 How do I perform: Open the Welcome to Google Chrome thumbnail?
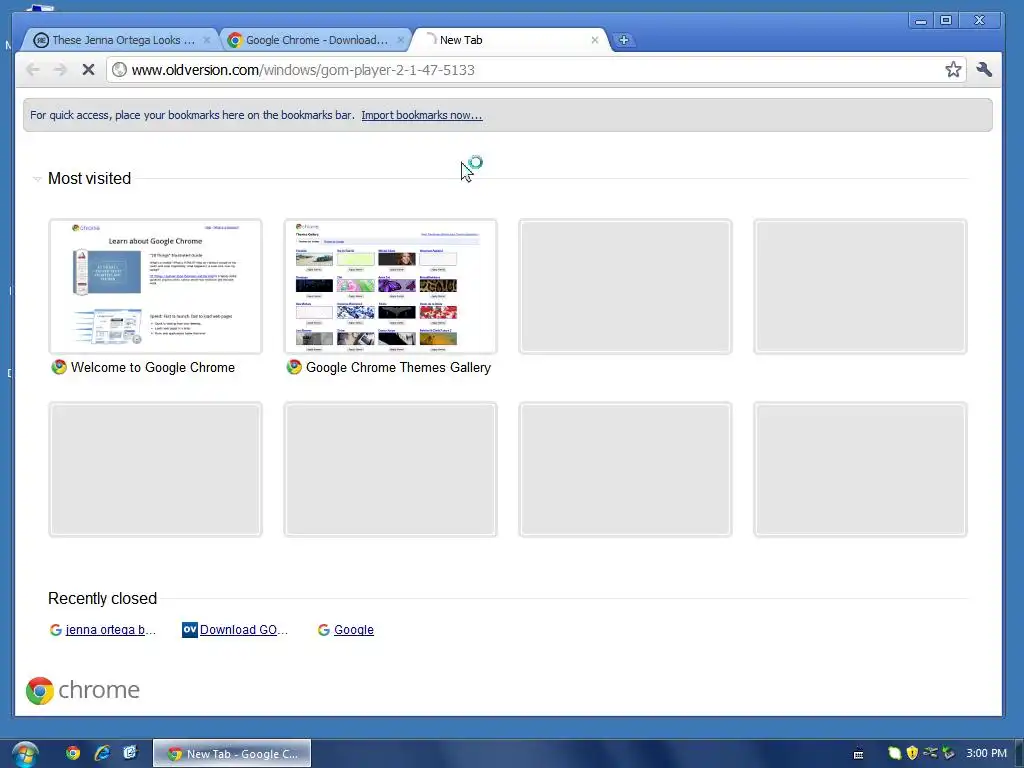click(155, 287)
